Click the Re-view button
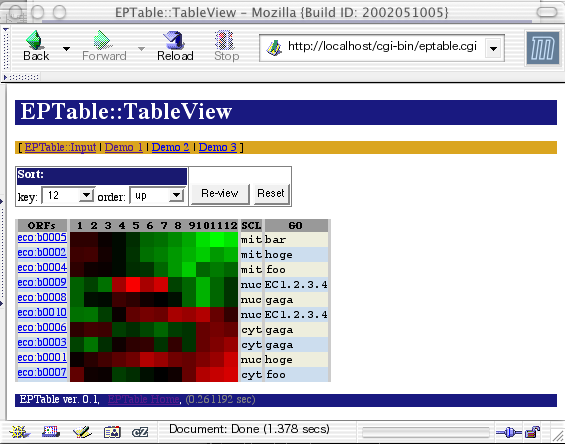This screenshot has height=444, width=565. (x=220, y=194)
